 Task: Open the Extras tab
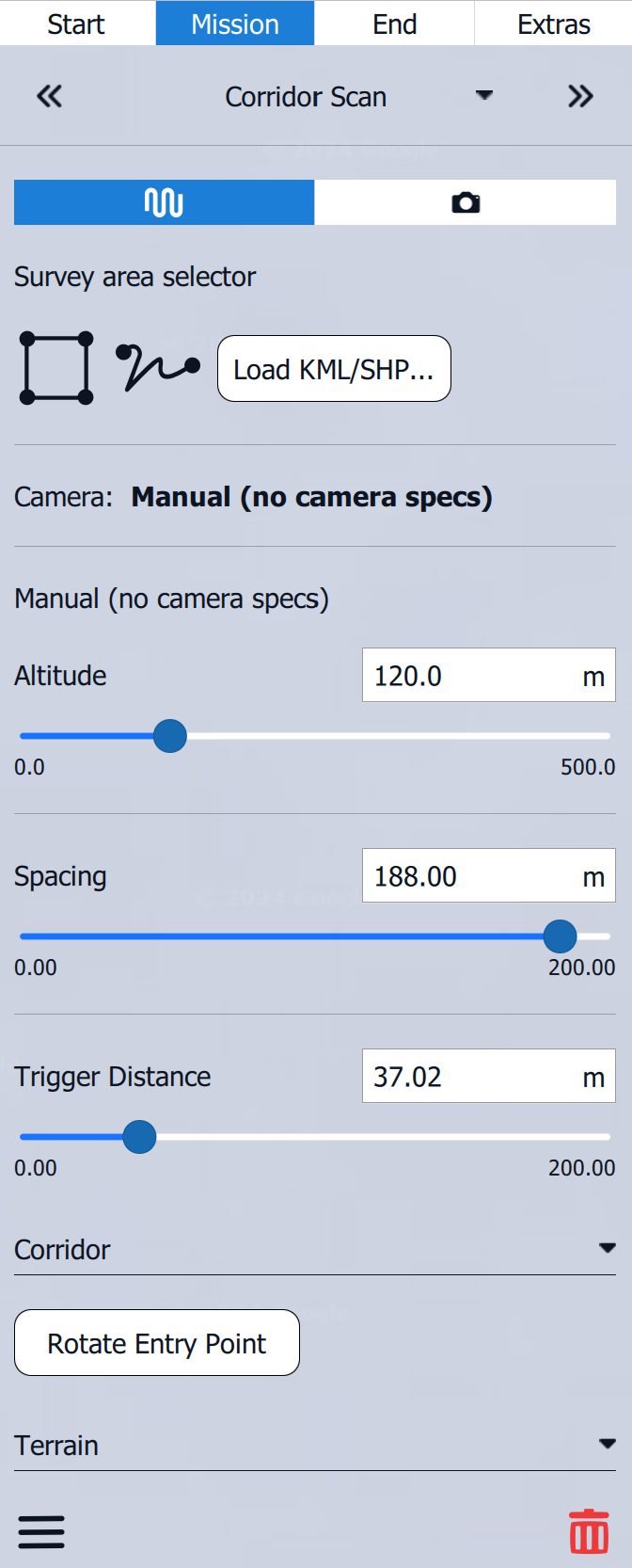553,24
